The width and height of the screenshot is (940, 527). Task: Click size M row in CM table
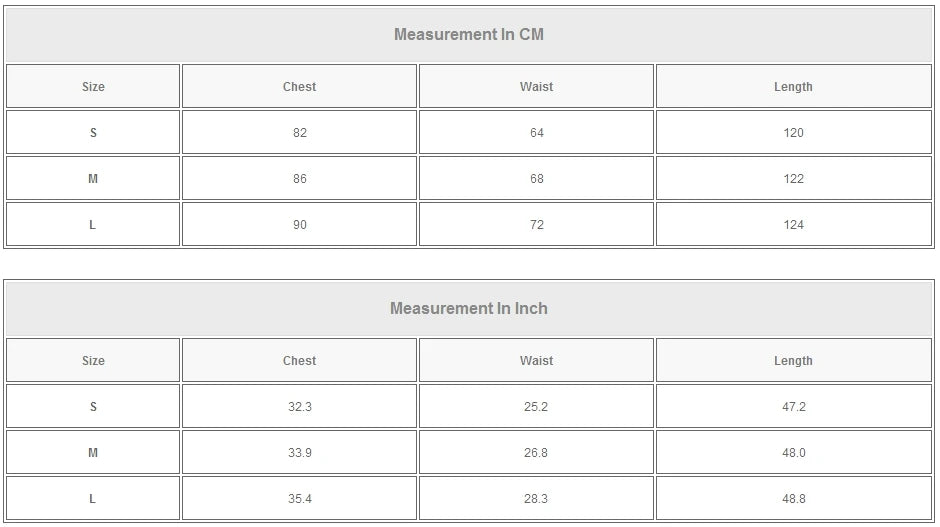tap(93, 179)
